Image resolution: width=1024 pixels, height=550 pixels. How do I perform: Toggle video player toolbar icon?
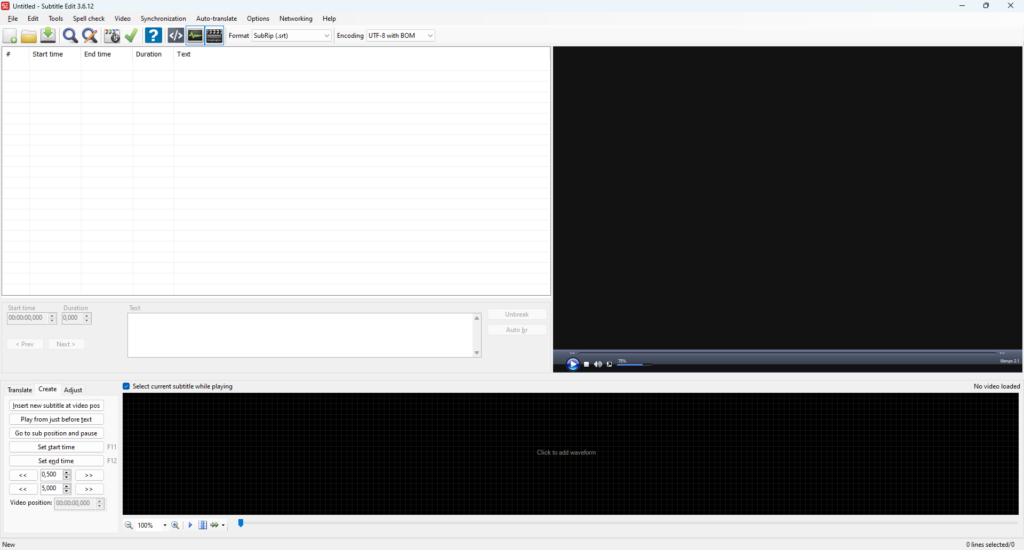[x=214, y=36]
